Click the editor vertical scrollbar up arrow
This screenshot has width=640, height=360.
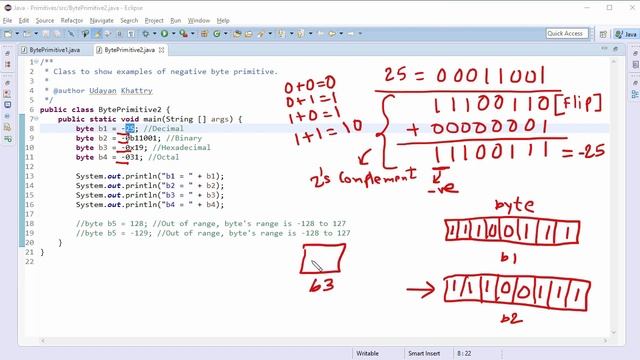pyautogui.click(x=613, y=61)
